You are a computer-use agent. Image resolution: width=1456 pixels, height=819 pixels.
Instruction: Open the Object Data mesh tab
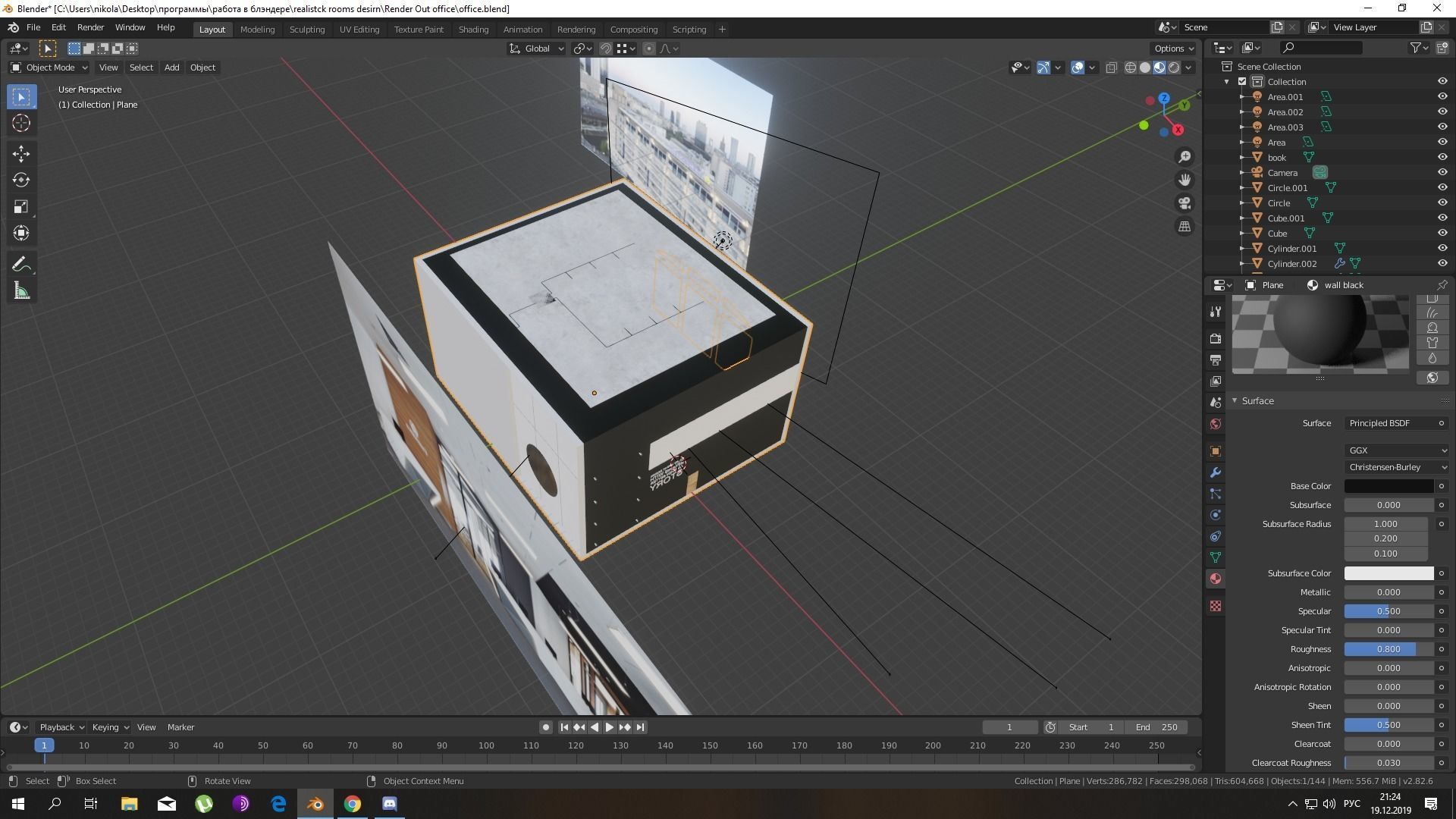[x=1216, y=557]
